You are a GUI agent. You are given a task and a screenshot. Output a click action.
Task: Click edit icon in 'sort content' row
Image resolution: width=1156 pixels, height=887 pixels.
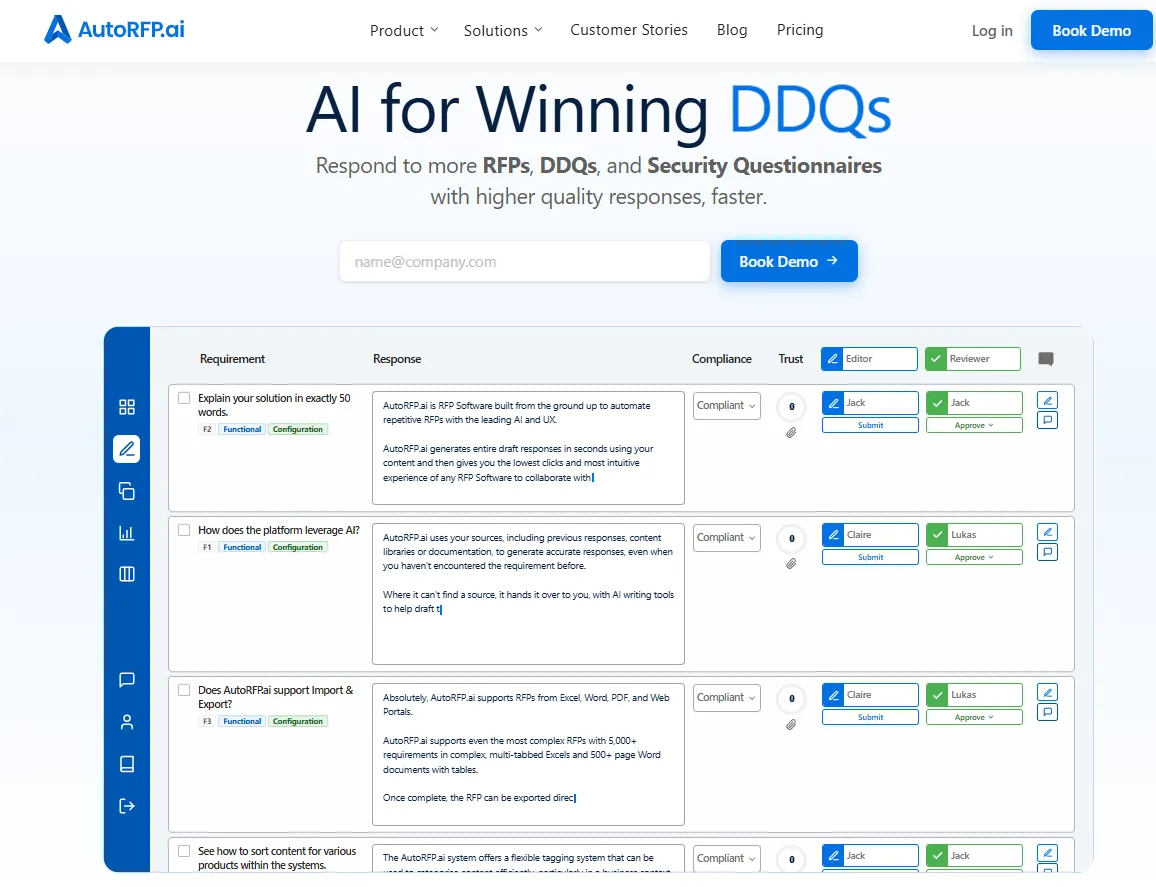click(1048, 853)
